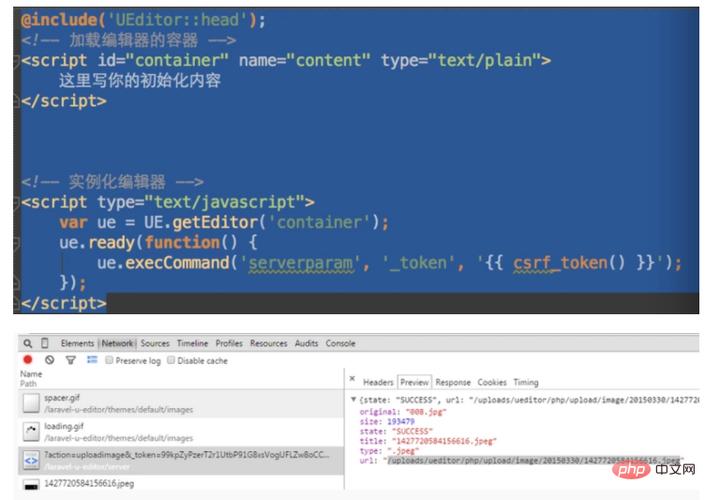The image size is (705, 500).
Task: Click the highlighted url /uploads/ueditor path value
Action: (x=534, y=460)
